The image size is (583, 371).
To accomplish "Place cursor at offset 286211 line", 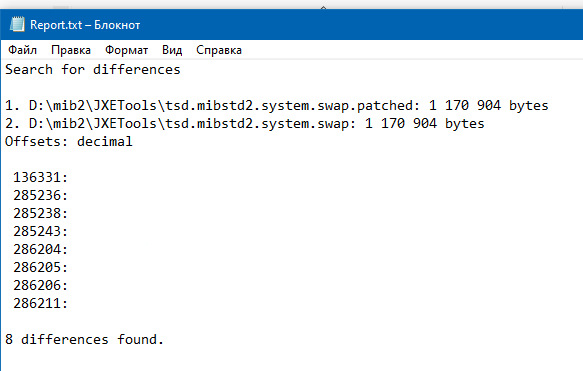I will pyautogui.click(x=41, y=304).
